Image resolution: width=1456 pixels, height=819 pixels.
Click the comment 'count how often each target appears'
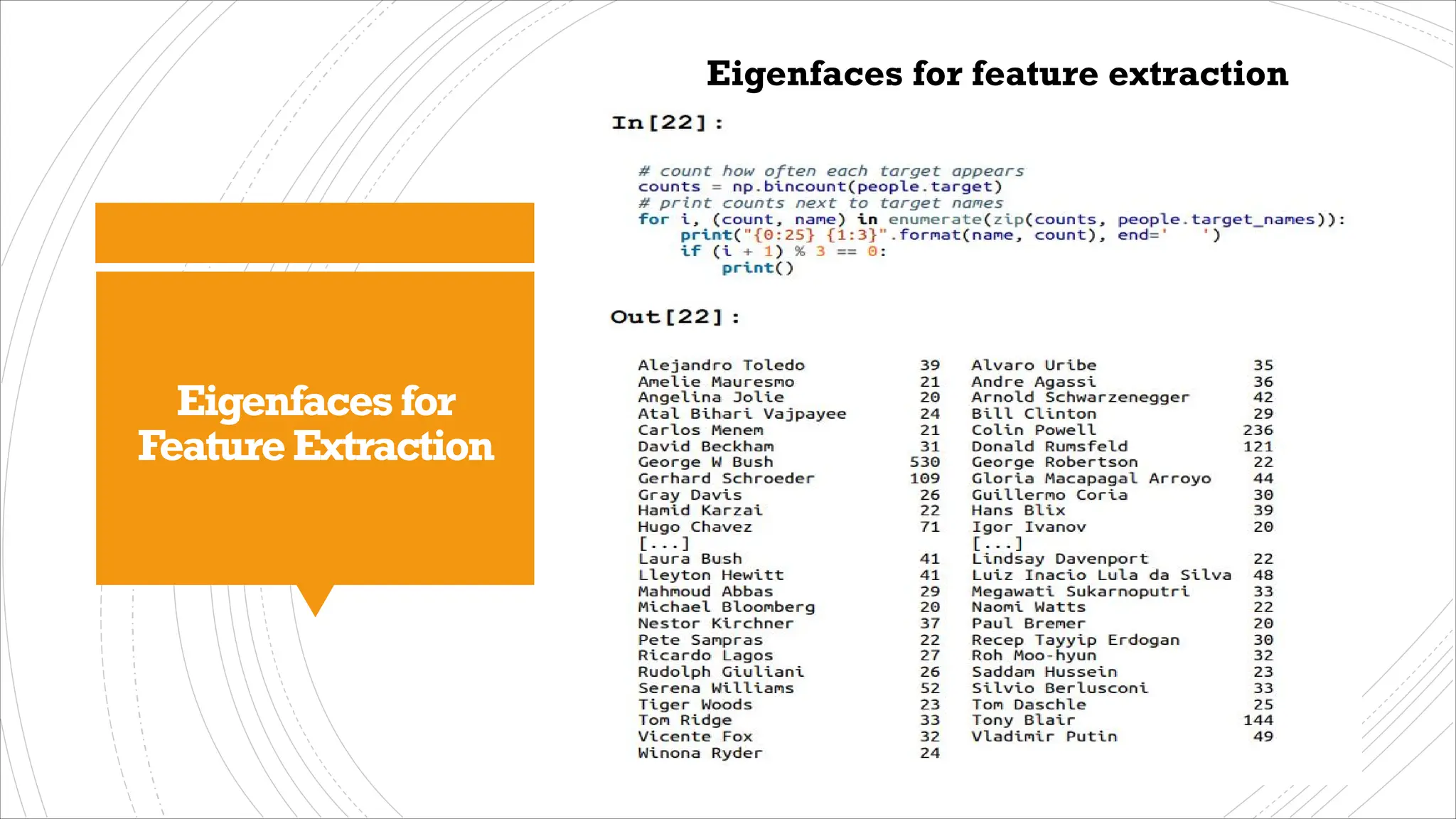click(x=831, y=171)
